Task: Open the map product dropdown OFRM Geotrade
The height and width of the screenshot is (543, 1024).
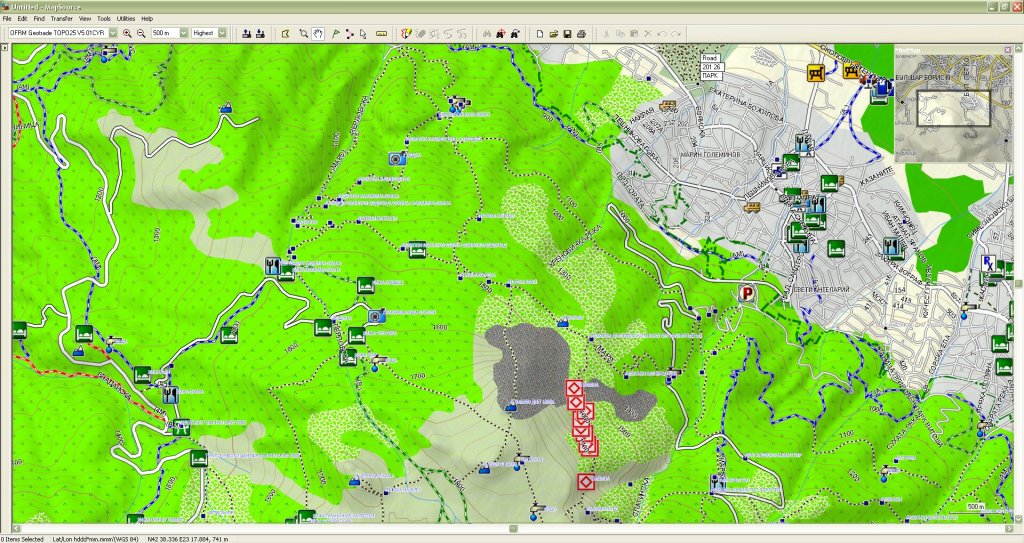Action: coord(112,33)
